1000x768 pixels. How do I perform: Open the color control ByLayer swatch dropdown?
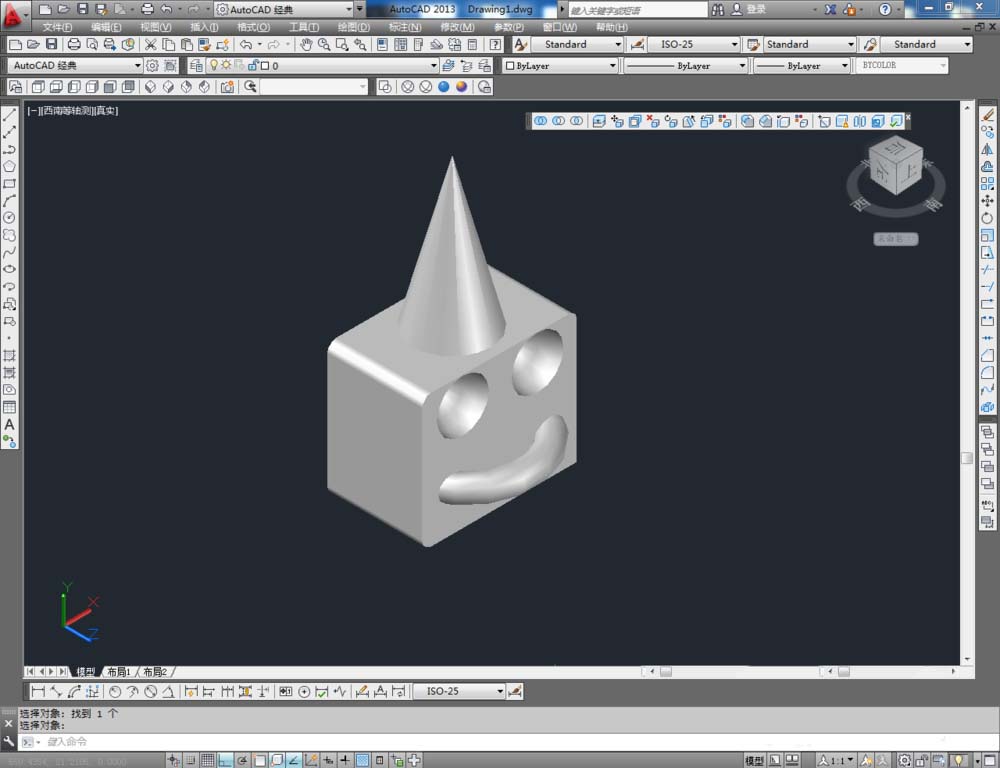pyautogui.click(x=561, y=65)
